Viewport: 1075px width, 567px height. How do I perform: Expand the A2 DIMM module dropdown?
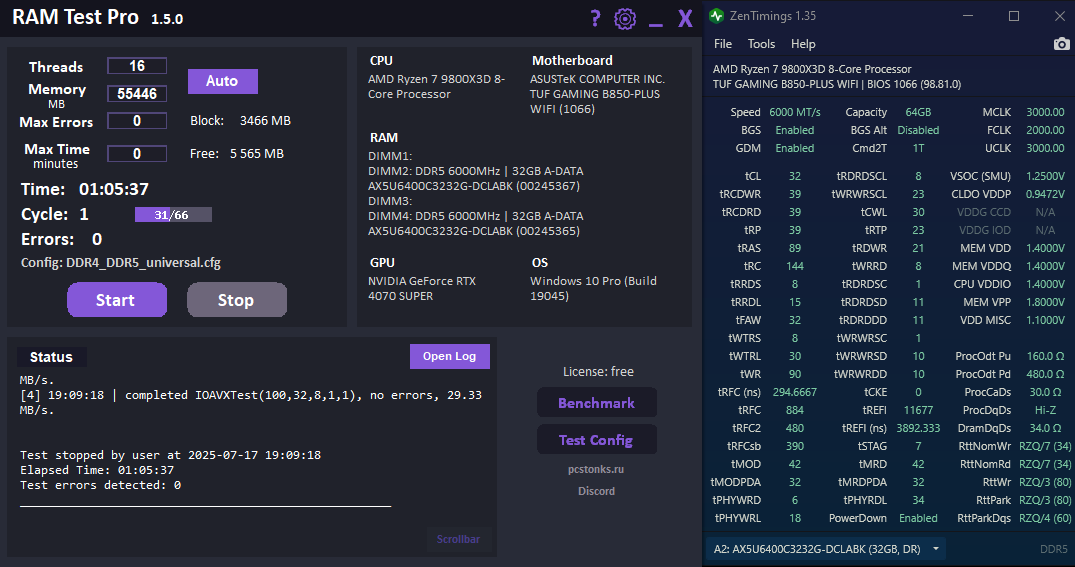936,549
